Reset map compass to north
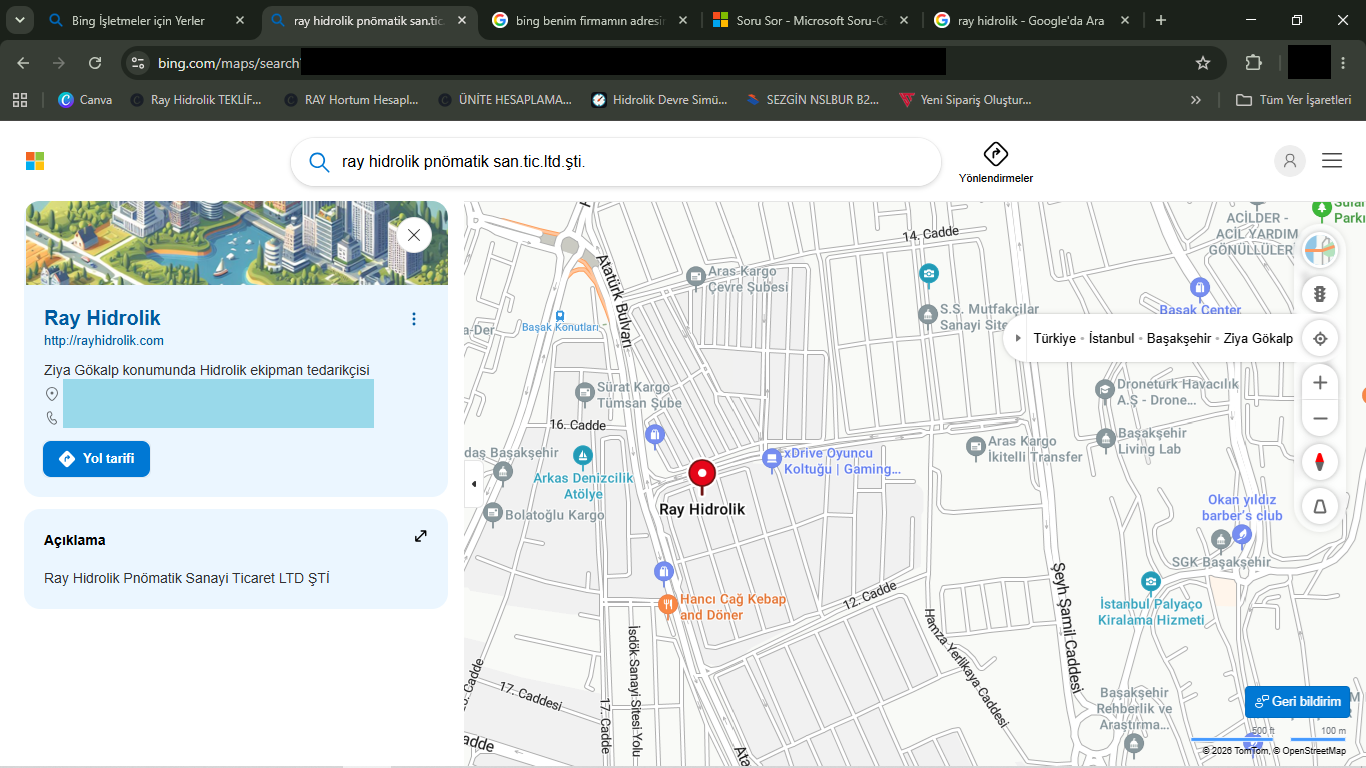Viewport: 1366px width, 768px height. tap(1320, 462)
